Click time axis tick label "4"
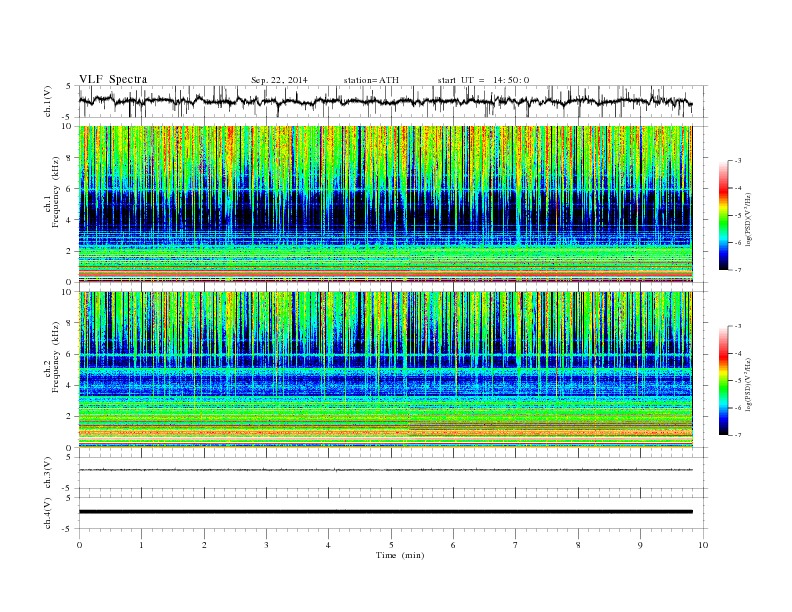Image resolution: width=792 pixels, height=612 pixels. pyautogui.click(x=329, y=545)
